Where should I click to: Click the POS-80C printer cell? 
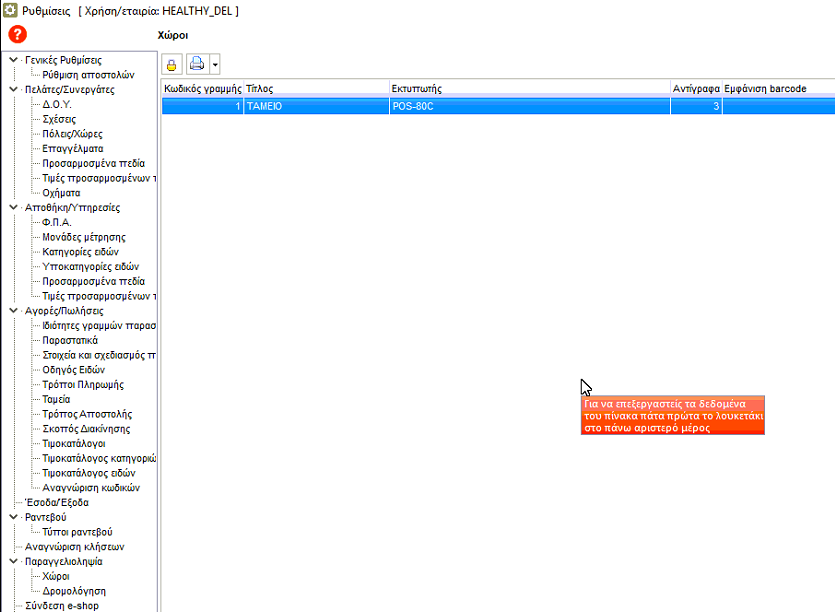(x=529, y=106)
